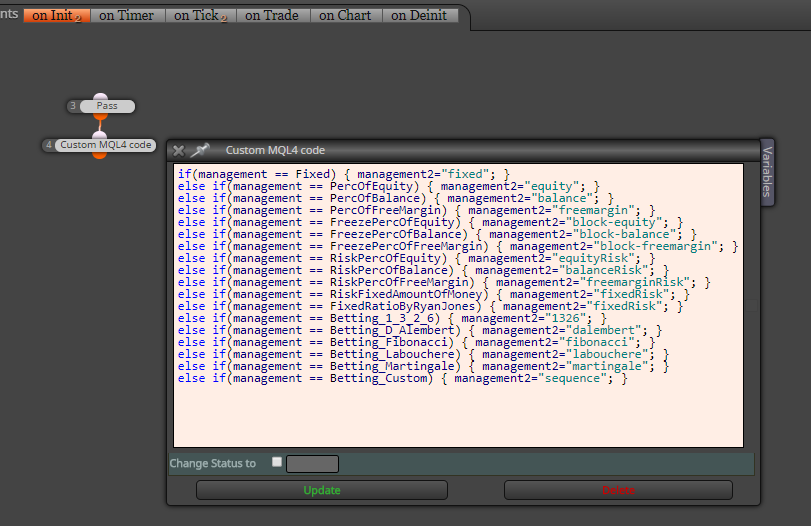Switch to the on Chart tab

coord(345,16)
